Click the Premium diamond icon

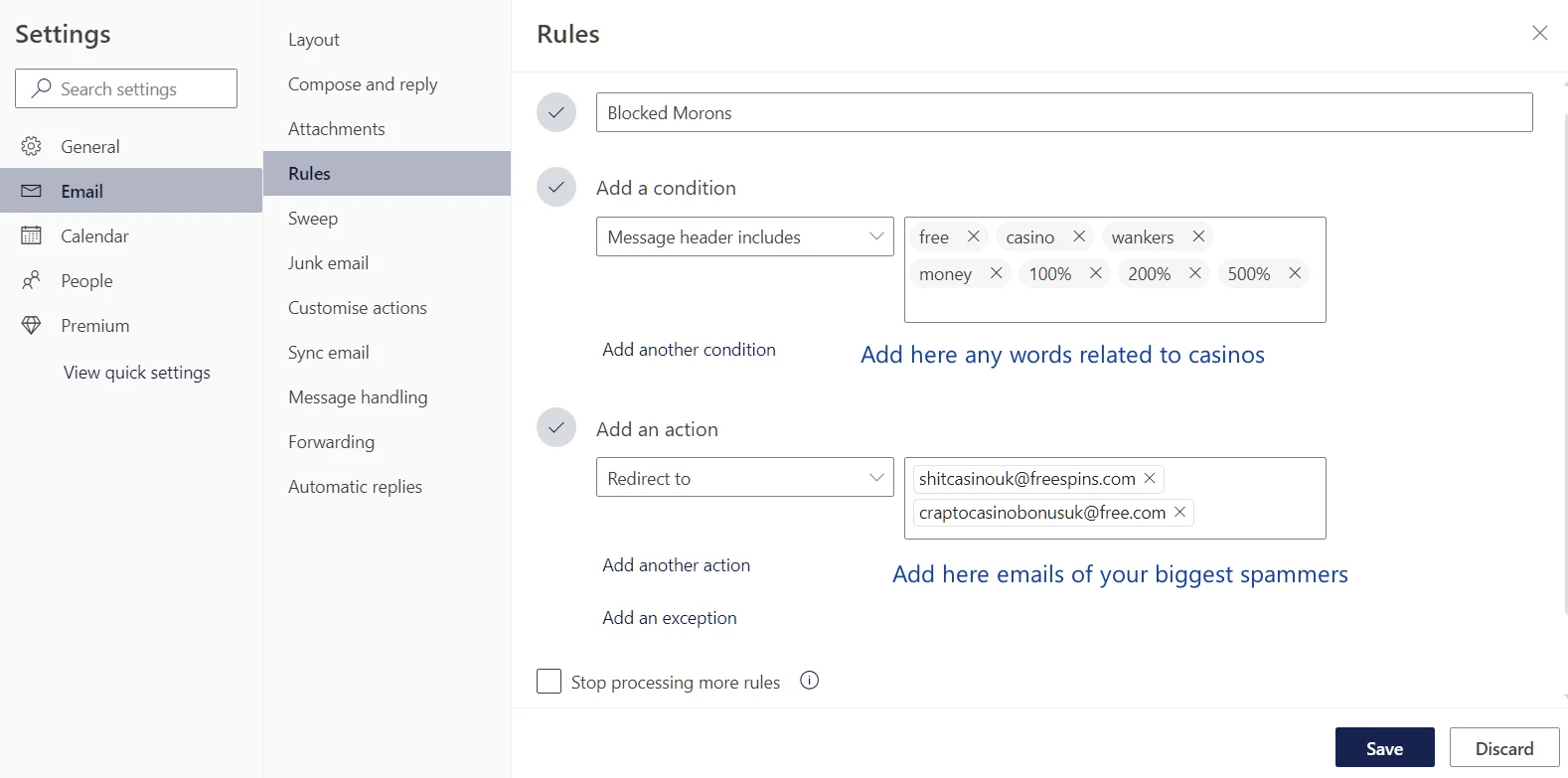point(32,325)
